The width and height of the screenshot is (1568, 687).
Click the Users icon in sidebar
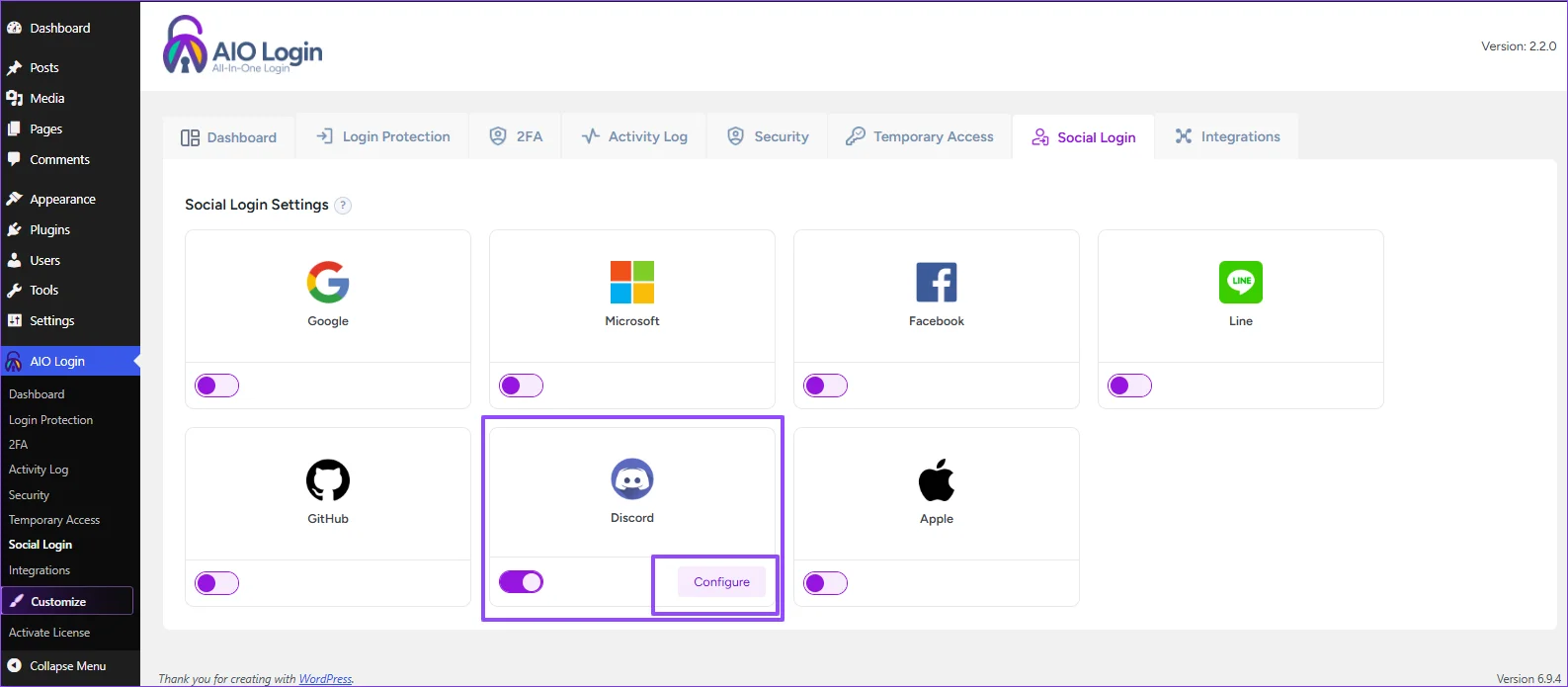coord(15,260)
